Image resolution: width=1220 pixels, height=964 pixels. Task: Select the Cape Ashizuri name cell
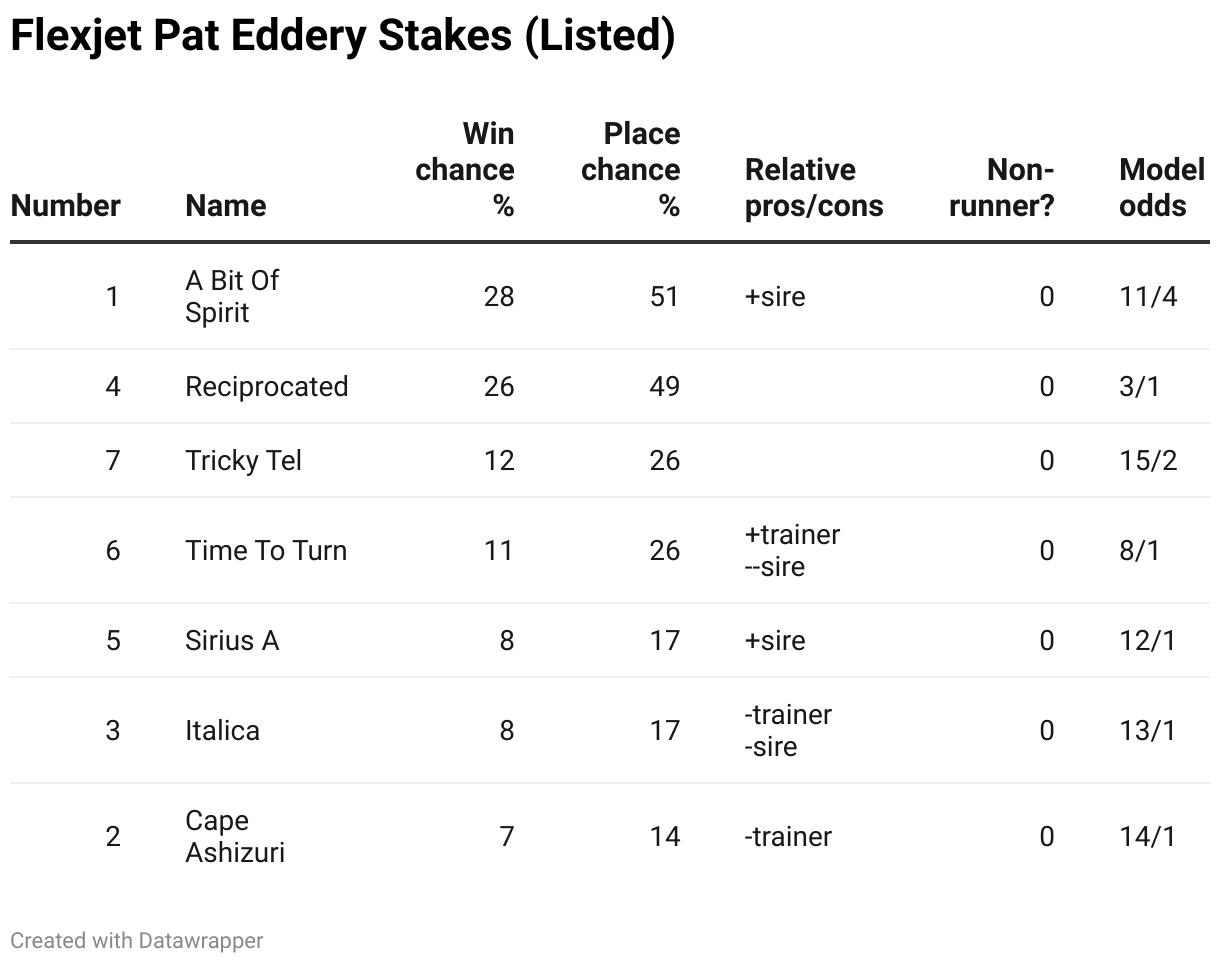(235, 836)
